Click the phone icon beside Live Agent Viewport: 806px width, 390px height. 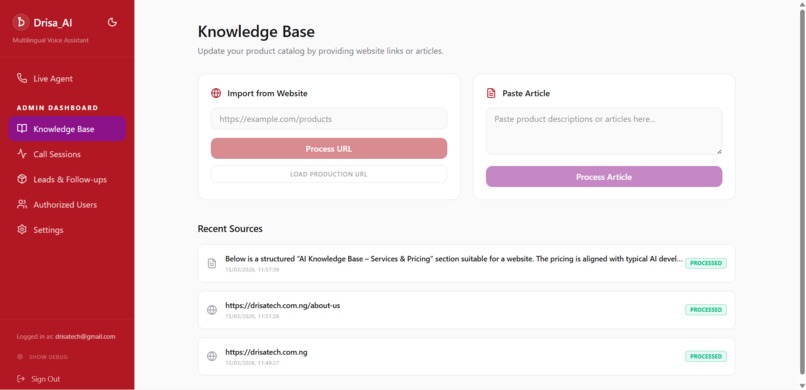[x=22, y=78]
